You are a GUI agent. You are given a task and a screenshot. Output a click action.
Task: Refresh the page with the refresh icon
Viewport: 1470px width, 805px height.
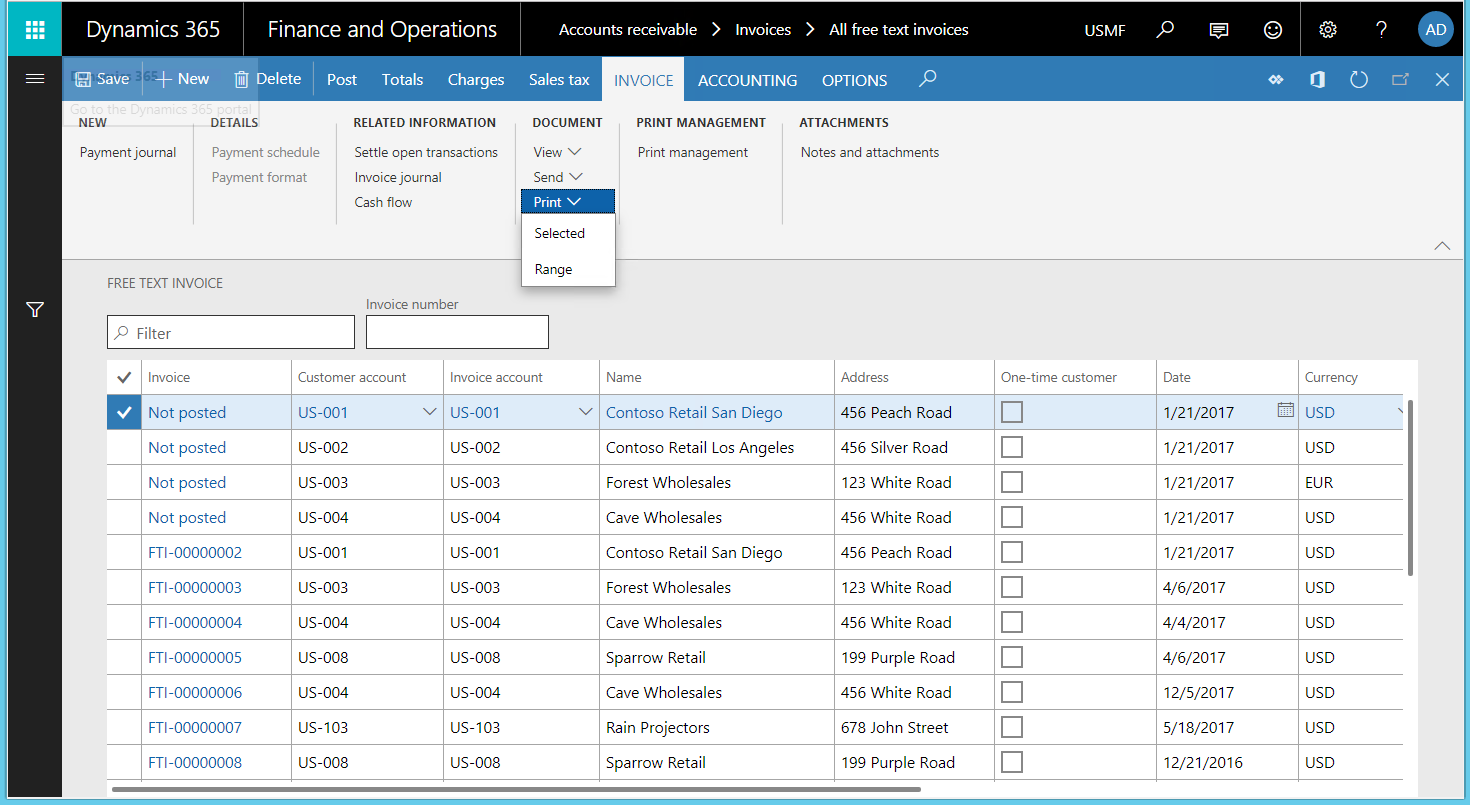click(x=1358, y=79)
